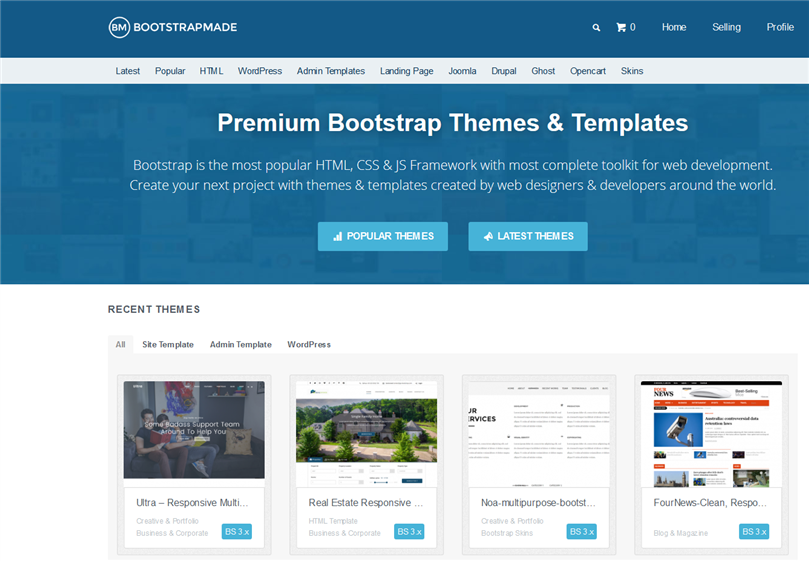Open the Joomla category
809x561 pixels.
point(462,71)
